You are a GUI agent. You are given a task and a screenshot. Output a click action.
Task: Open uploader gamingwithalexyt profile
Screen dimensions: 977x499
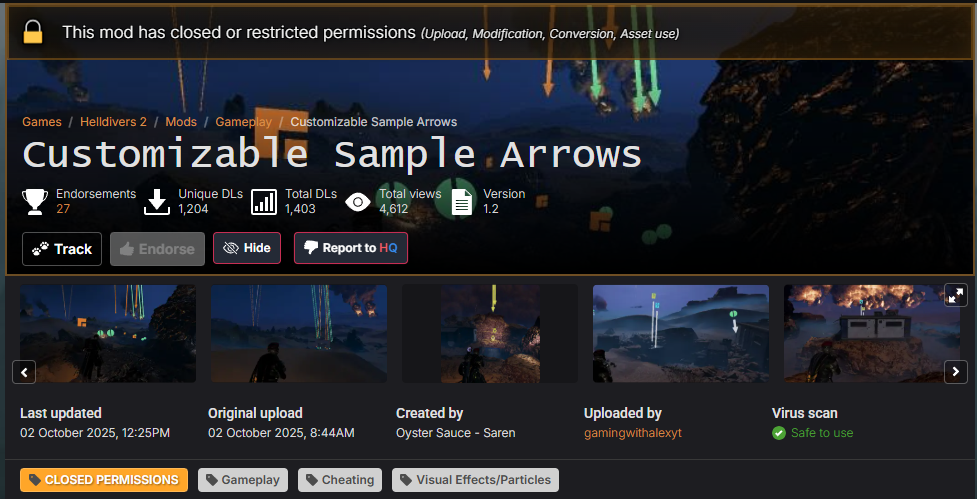(632, 432)
